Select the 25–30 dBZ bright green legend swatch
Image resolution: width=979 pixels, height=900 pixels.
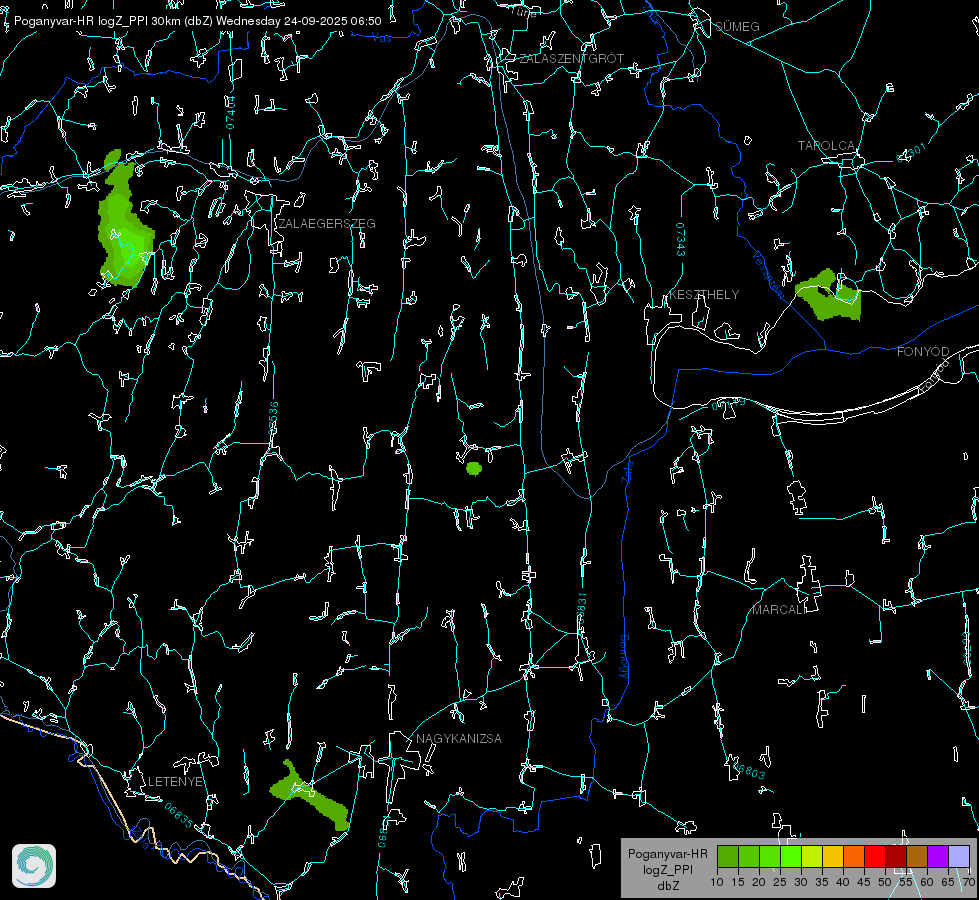click(x=791, y=857)
